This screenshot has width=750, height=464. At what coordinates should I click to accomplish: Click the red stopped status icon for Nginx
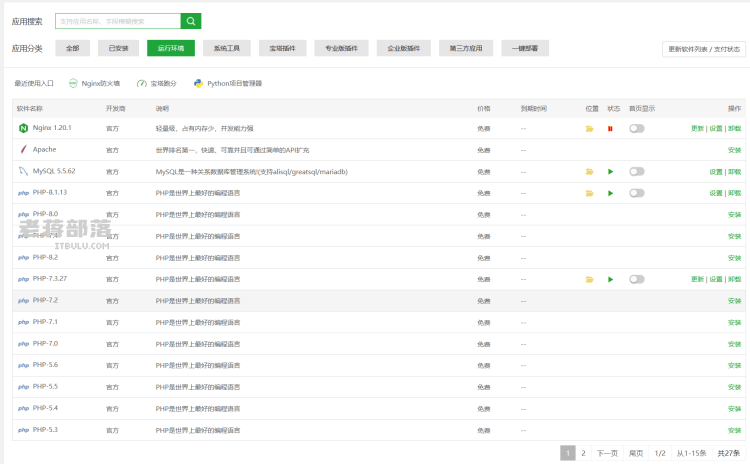point(610,129)
